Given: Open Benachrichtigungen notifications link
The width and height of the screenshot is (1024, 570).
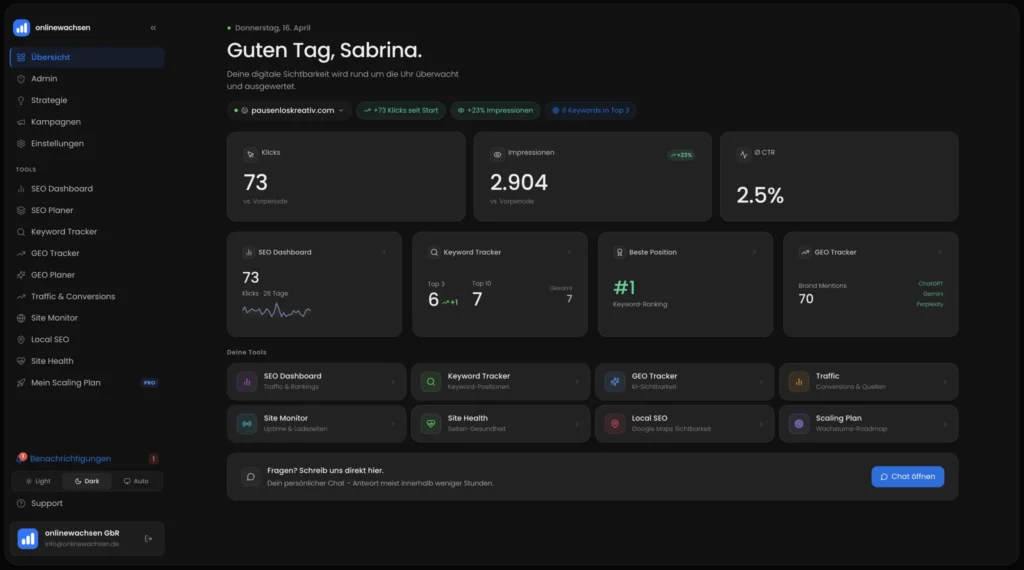Looking at the screenshot, I should (x=70, y=459).
